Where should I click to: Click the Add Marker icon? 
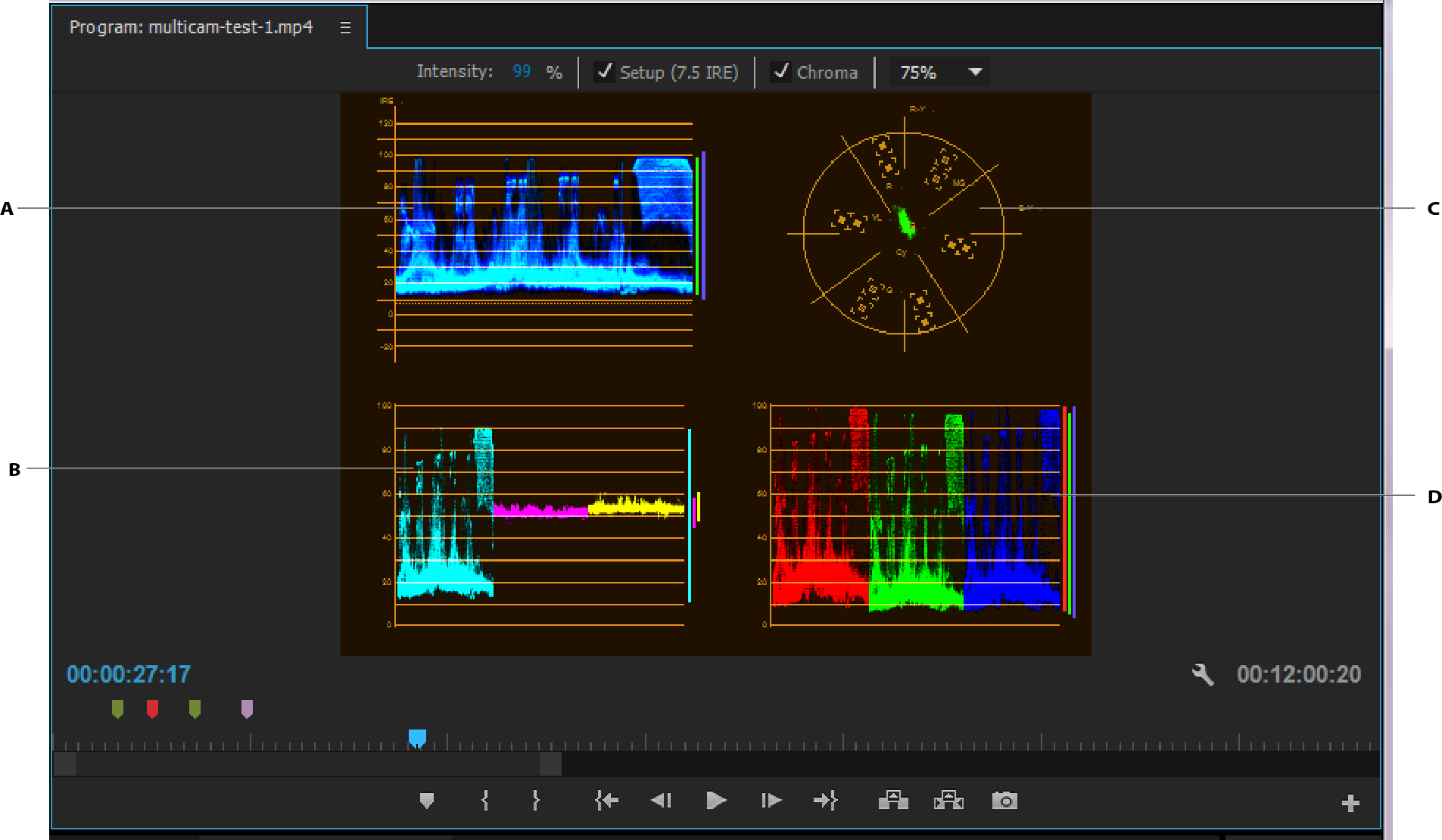[x=425, y=800]
